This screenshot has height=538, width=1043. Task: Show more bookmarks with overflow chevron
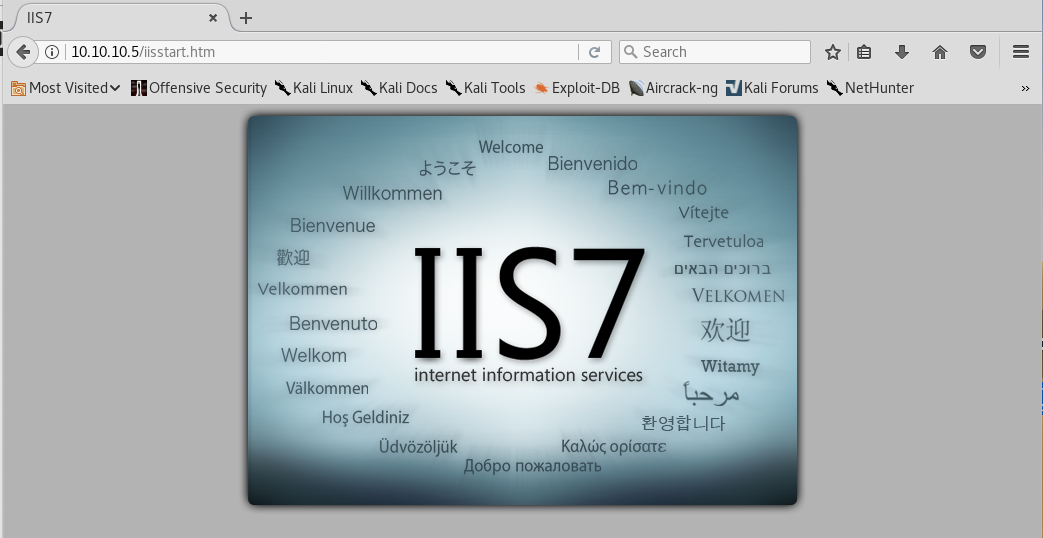(1025, 88)
